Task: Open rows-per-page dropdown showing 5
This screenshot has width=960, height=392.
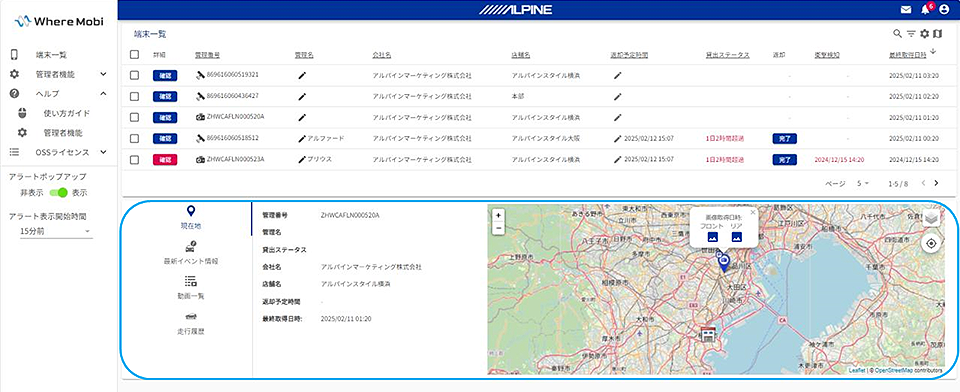Action: (863, 184)
